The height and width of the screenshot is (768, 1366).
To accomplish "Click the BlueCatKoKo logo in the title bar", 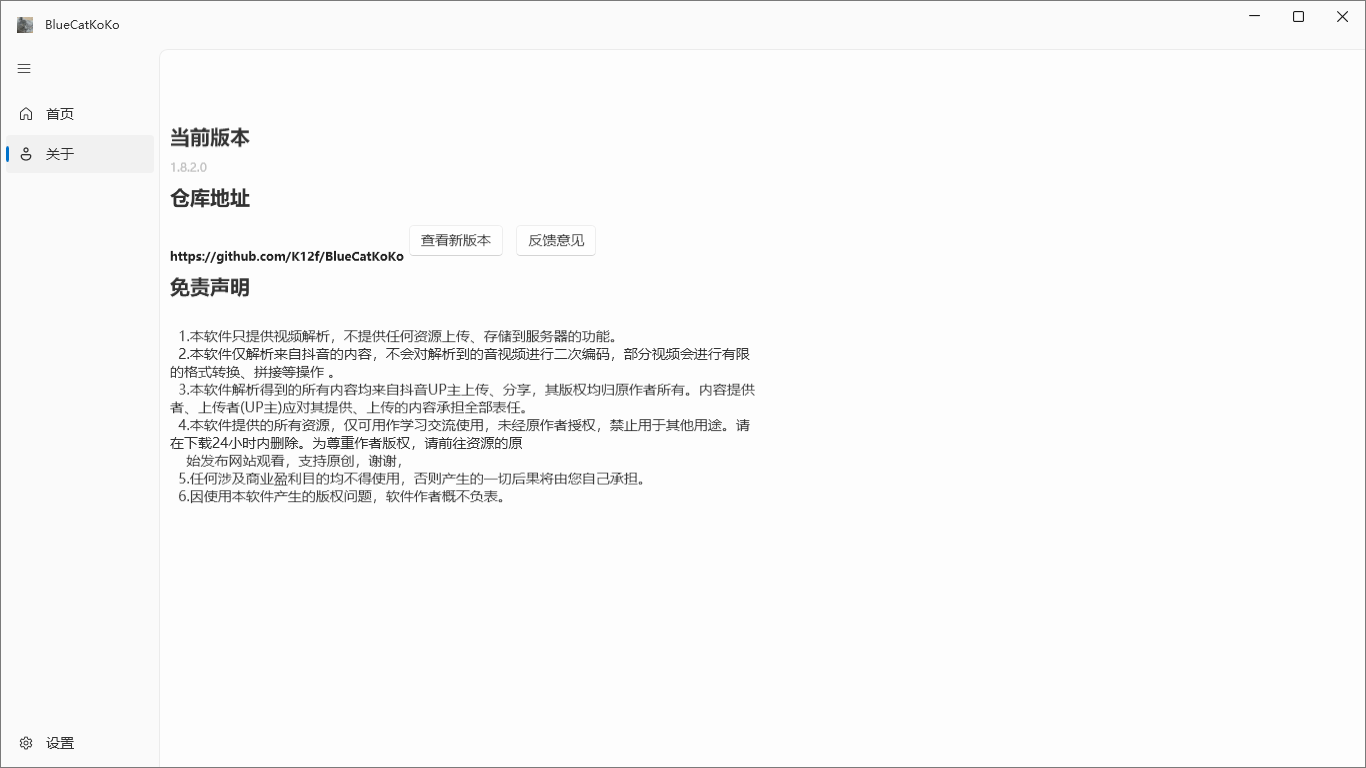I will [24, 24].
